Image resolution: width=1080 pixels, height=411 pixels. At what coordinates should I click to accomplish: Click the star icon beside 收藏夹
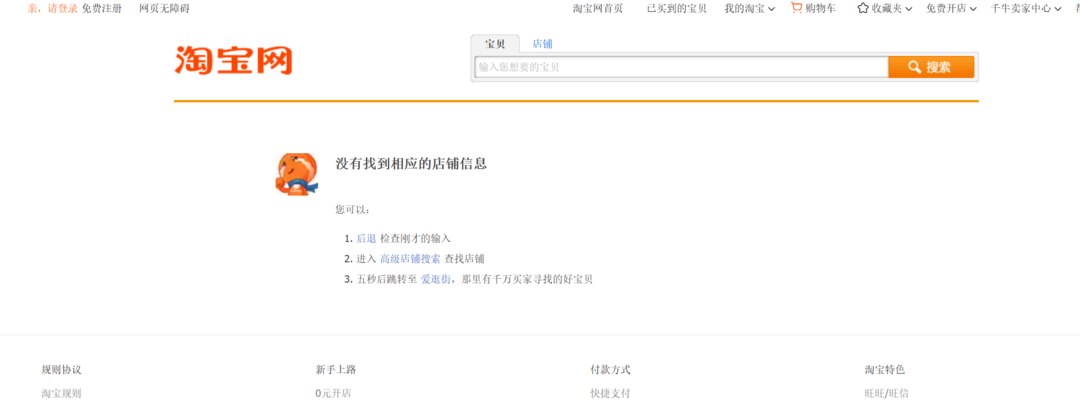coord(862,8)
